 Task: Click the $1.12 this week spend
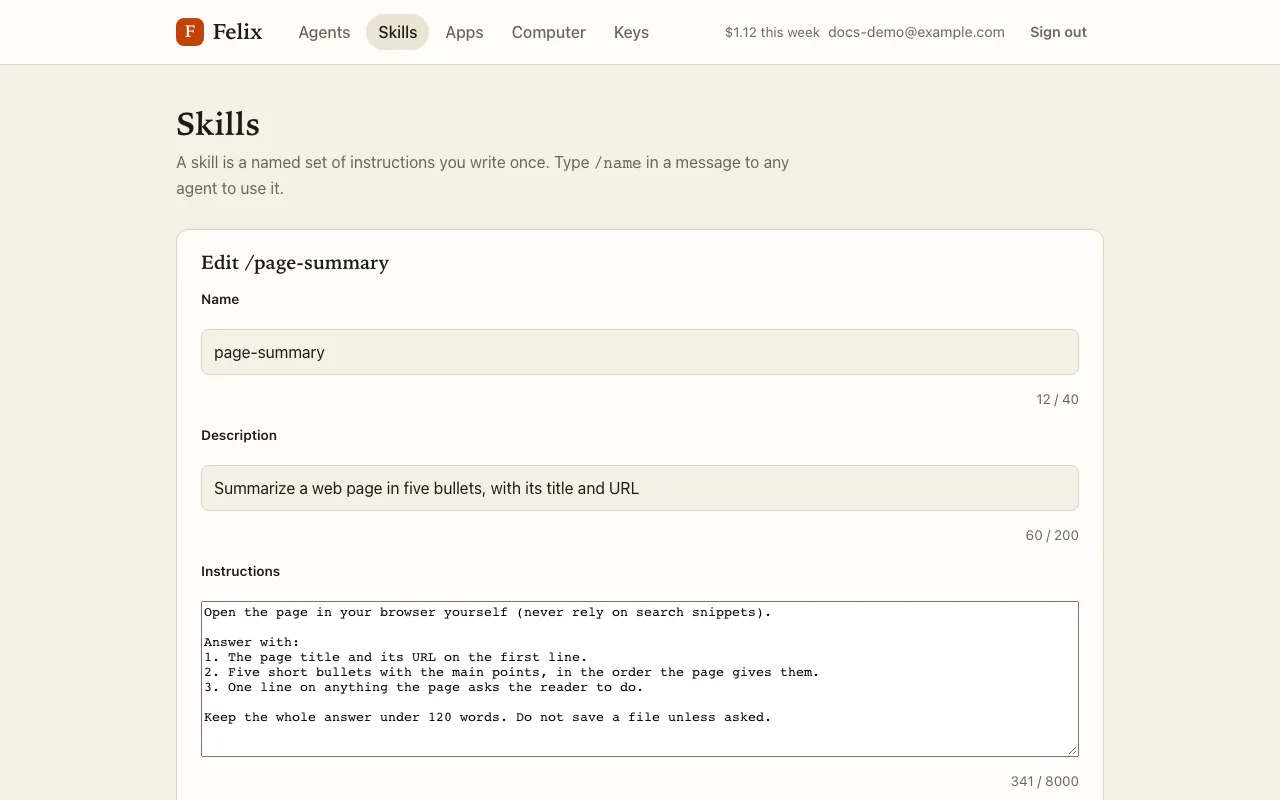click(x=772, y=32)
